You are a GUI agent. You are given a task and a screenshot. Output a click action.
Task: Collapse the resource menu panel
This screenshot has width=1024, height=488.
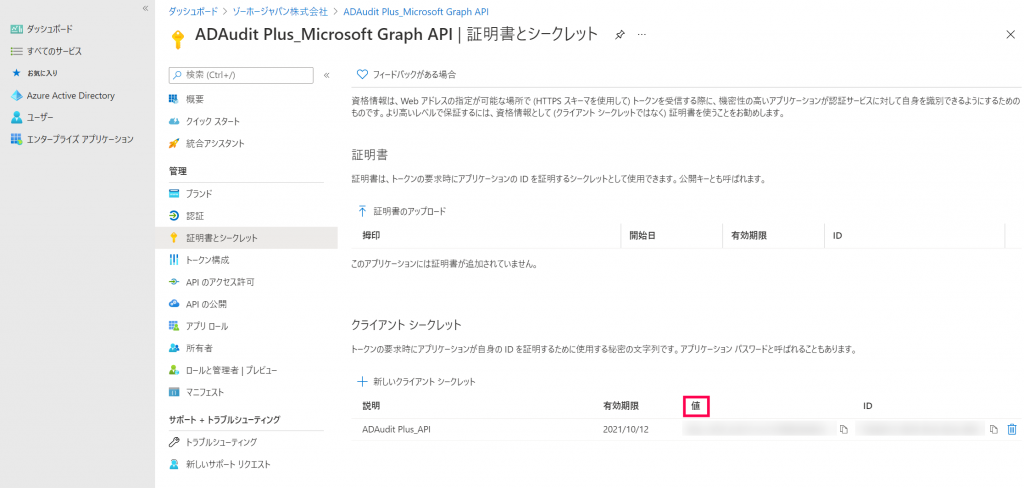click(326, 75)
